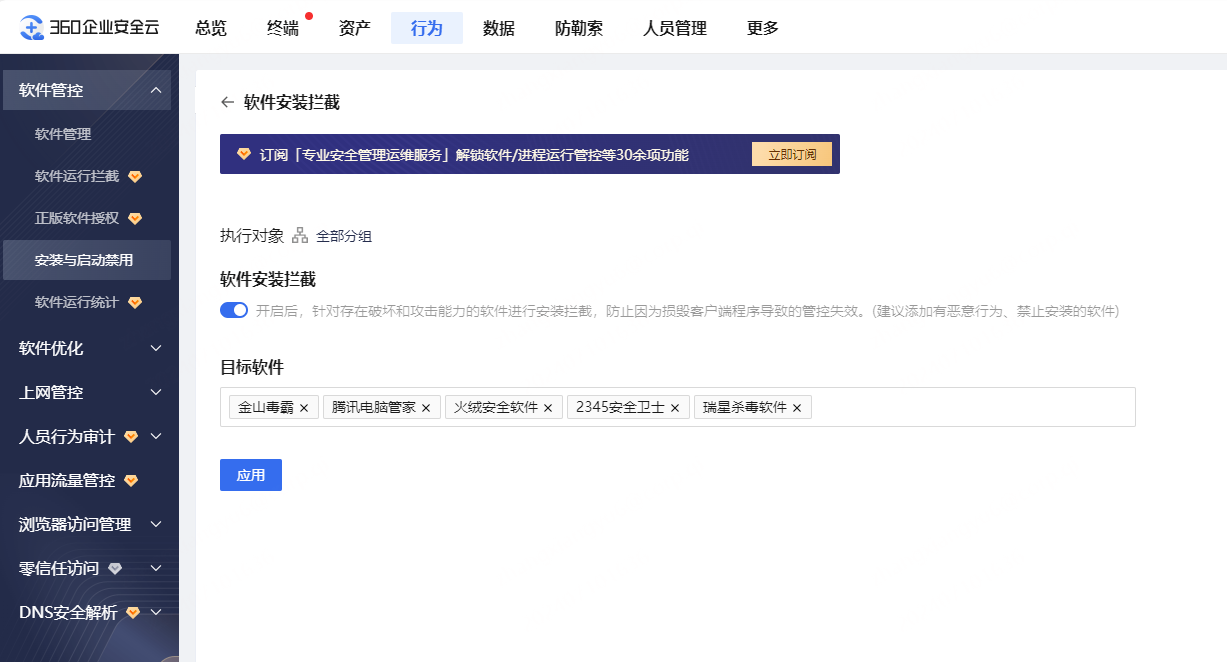
Task: Open the 更多 menu
Action: 763,28
